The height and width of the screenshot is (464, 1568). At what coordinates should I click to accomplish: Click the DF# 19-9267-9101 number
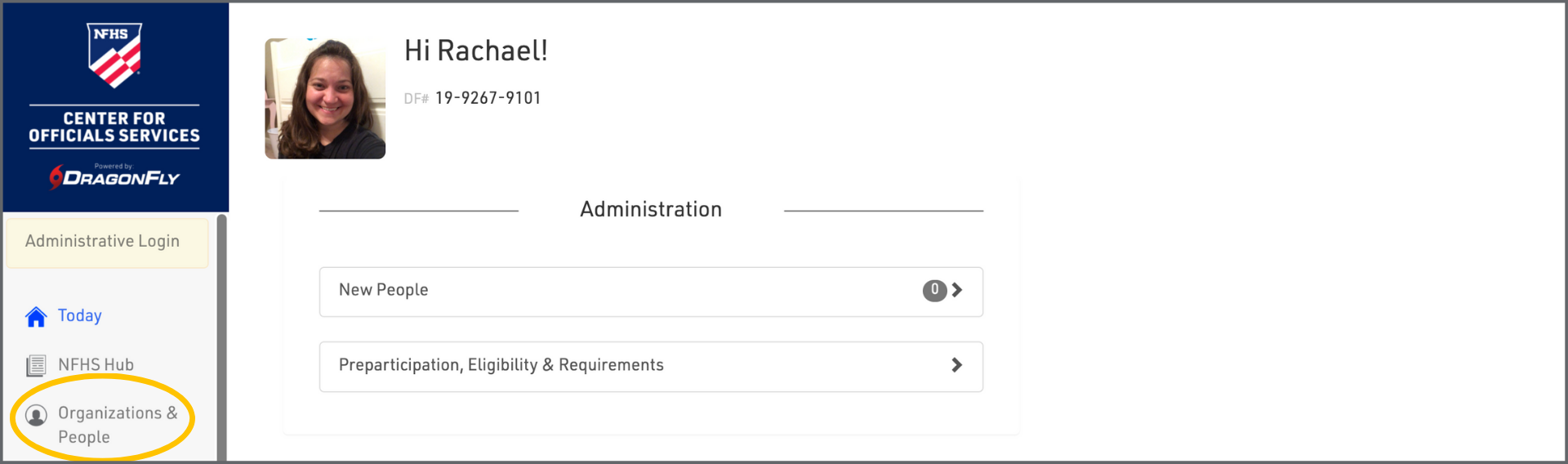click(488, 99)
